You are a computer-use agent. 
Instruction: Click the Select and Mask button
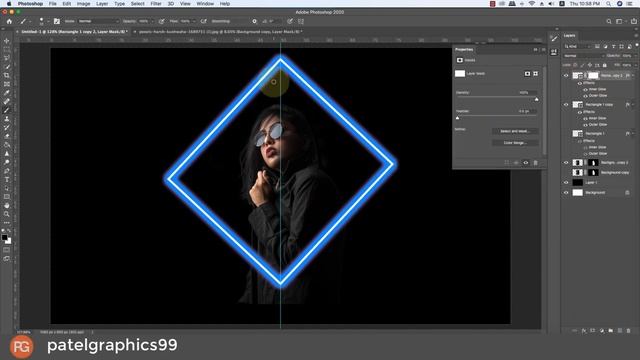tap(515, 131)
